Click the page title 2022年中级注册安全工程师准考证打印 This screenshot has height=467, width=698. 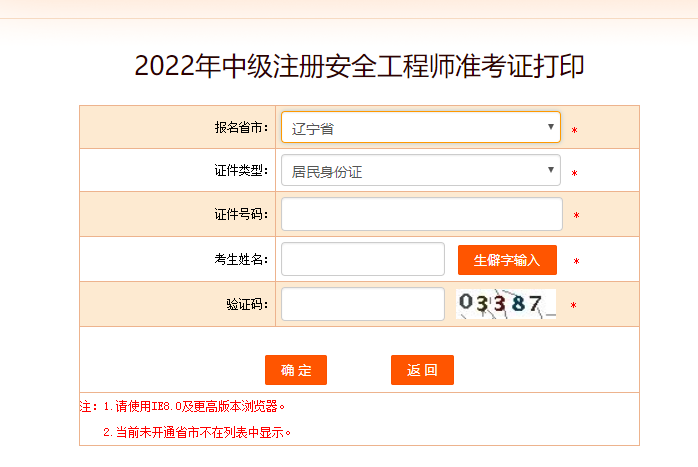click(359, 66)
